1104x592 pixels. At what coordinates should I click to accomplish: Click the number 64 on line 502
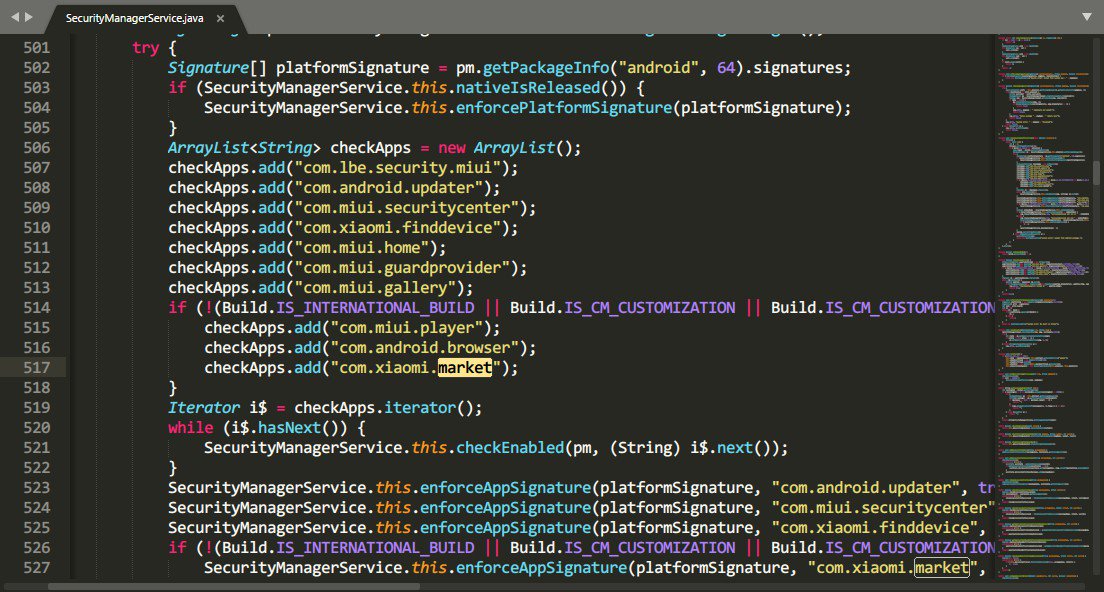(x=726, y=68)
